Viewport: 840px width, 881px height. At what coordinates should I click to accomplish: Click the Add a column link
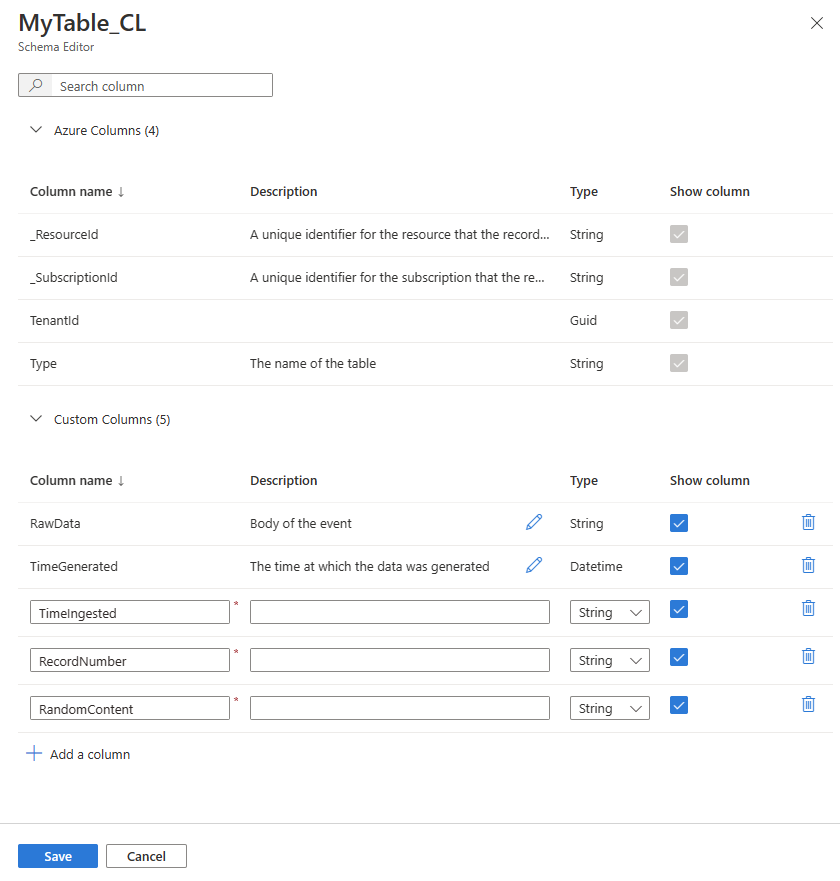click(90, 754)
